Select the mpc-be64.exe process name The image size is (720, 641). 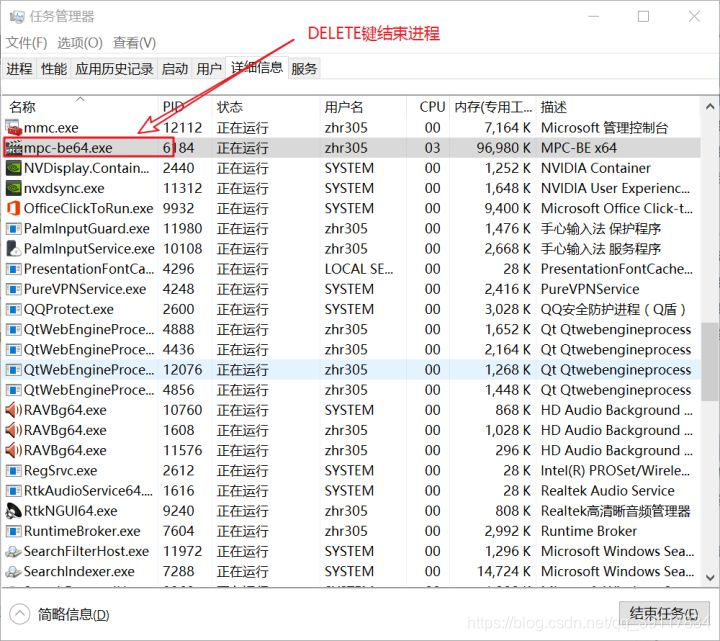coord(68,148)
